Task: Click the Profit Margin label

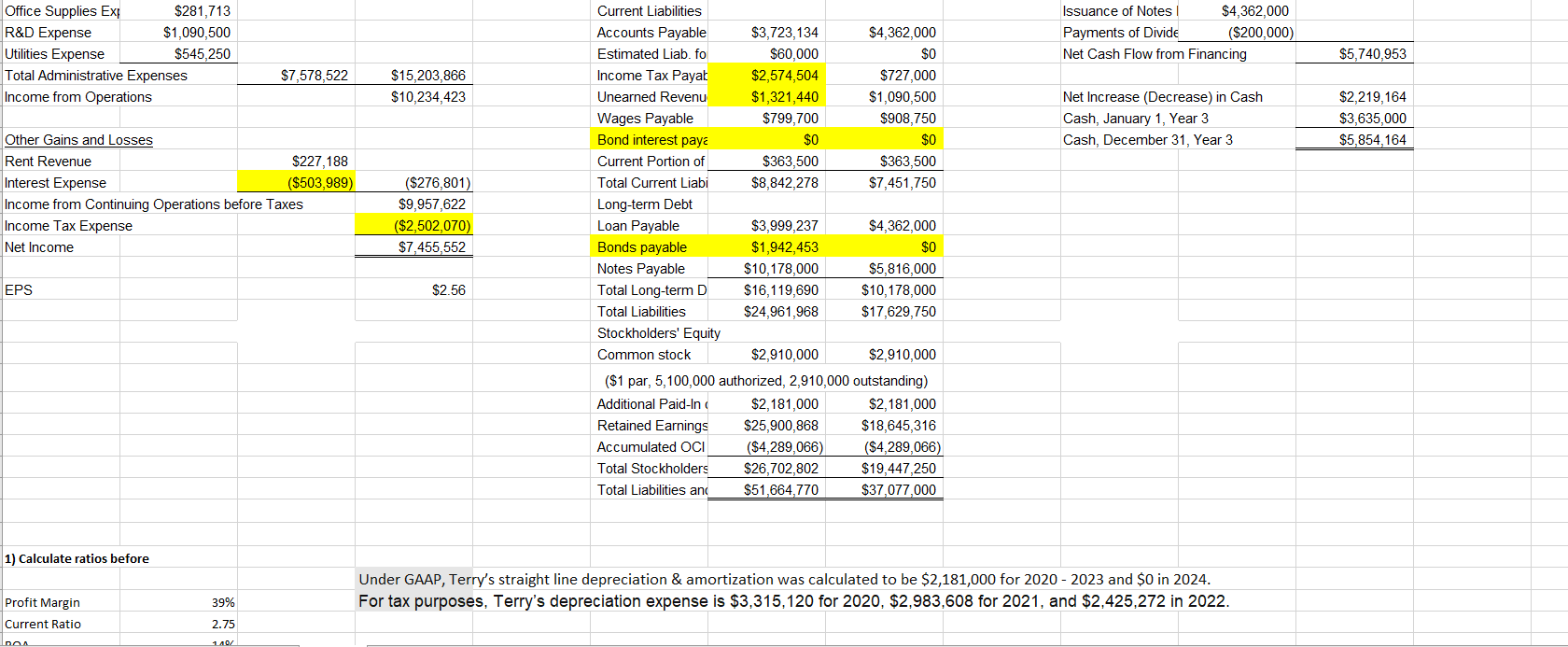Action: coord(42,603)
